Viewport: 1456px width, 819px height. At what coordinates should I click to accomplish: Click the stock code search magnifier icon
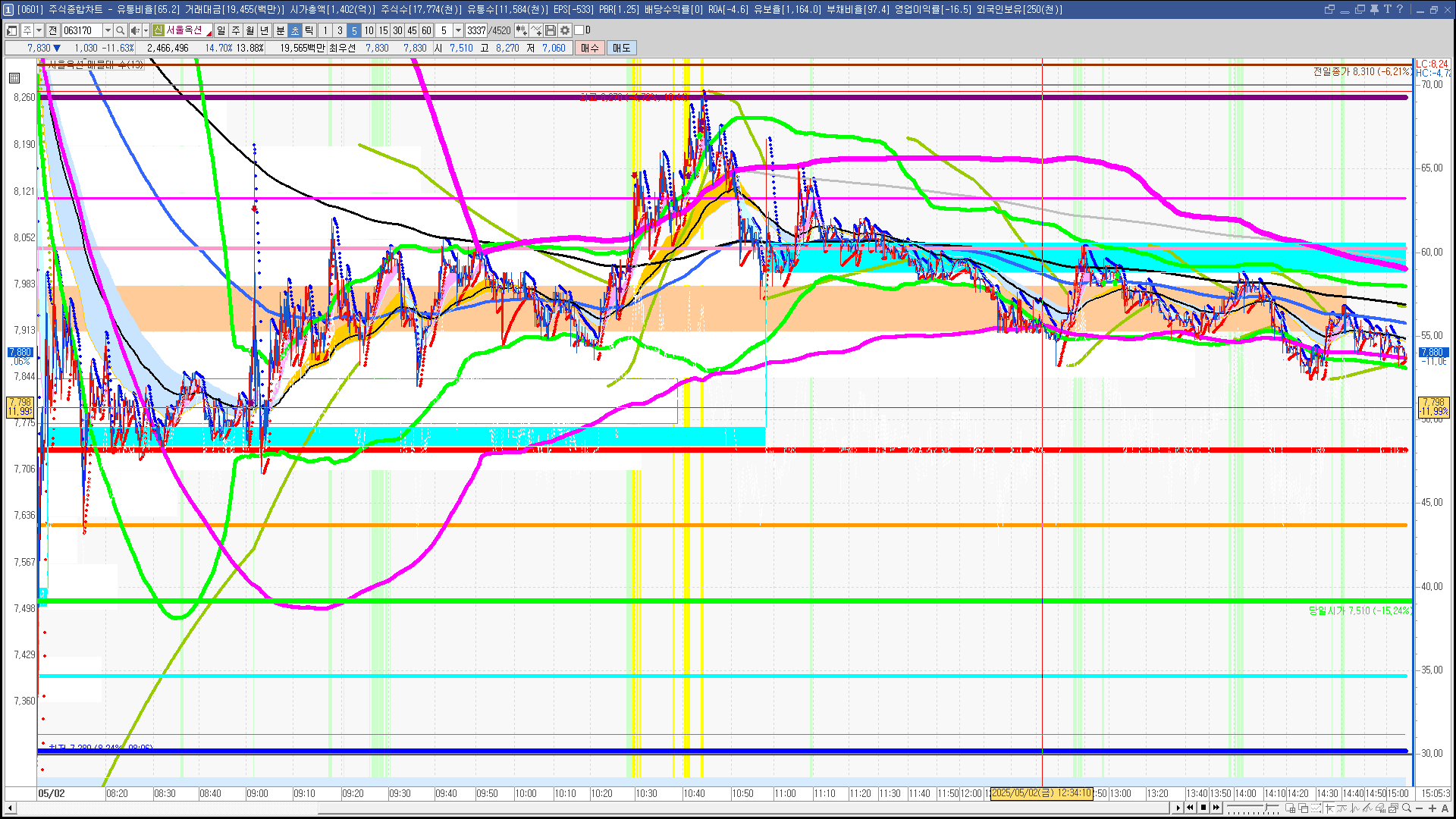120,30
